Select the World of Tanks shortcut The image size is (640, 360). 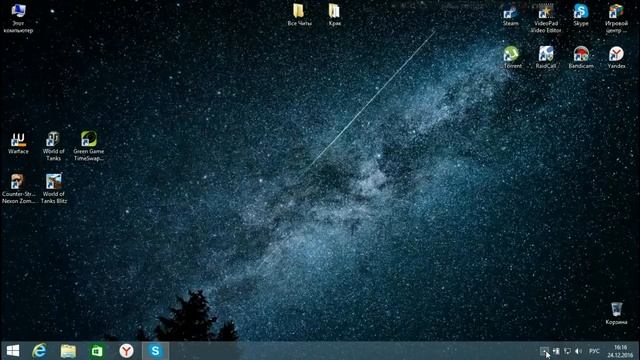click(x=53, y=146)
